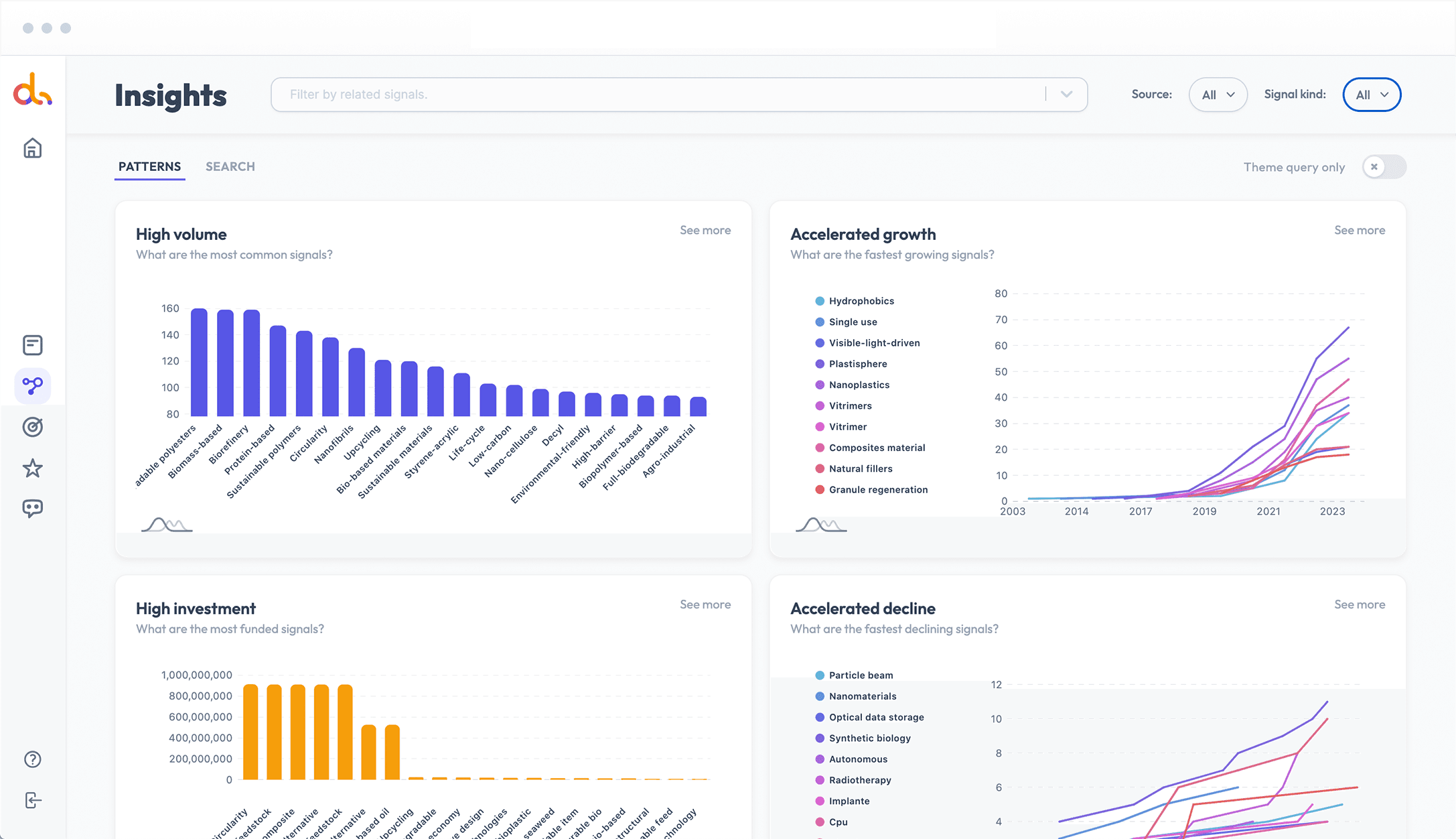Click the Decyl axis label
Image resolution: width=1456 pixels, height=839 pixels.
(x=553, y=435)
